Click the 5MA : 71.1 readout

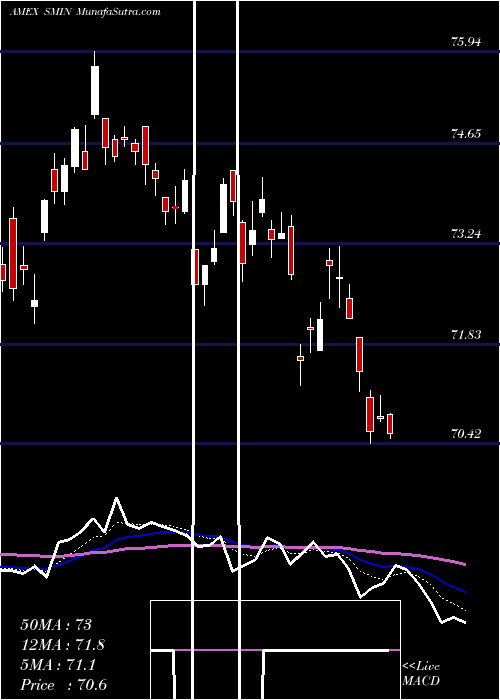[x=58, y=665]
